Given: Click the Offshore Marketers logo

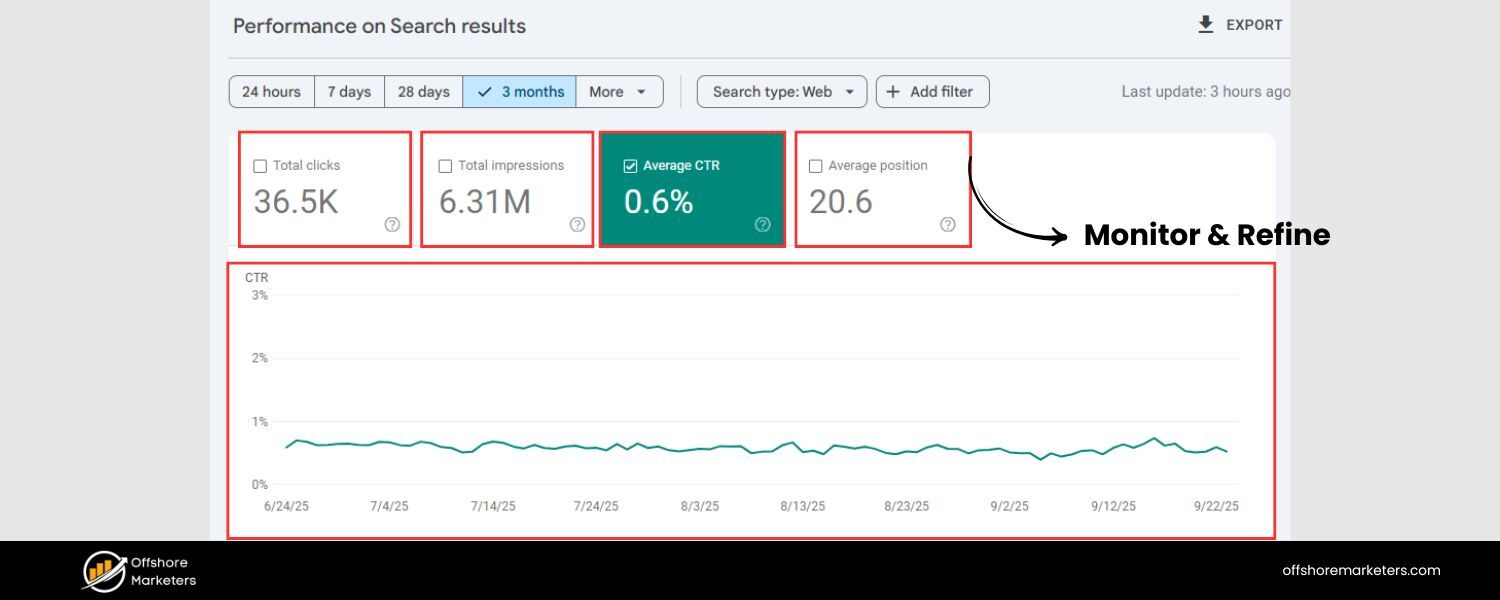Looking at the screenshot, I should (x=104, y=571).
